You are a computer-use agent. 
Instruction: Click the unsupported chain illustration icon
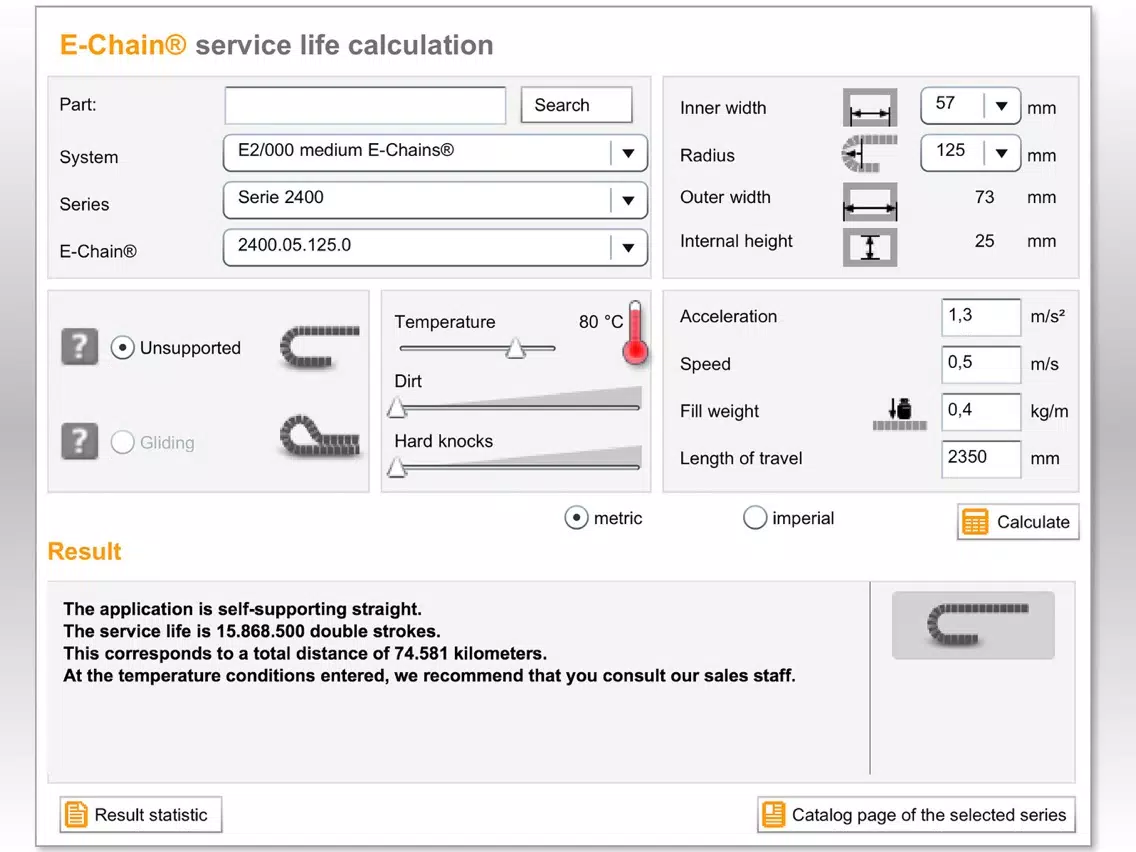click(x=320, y=347)
